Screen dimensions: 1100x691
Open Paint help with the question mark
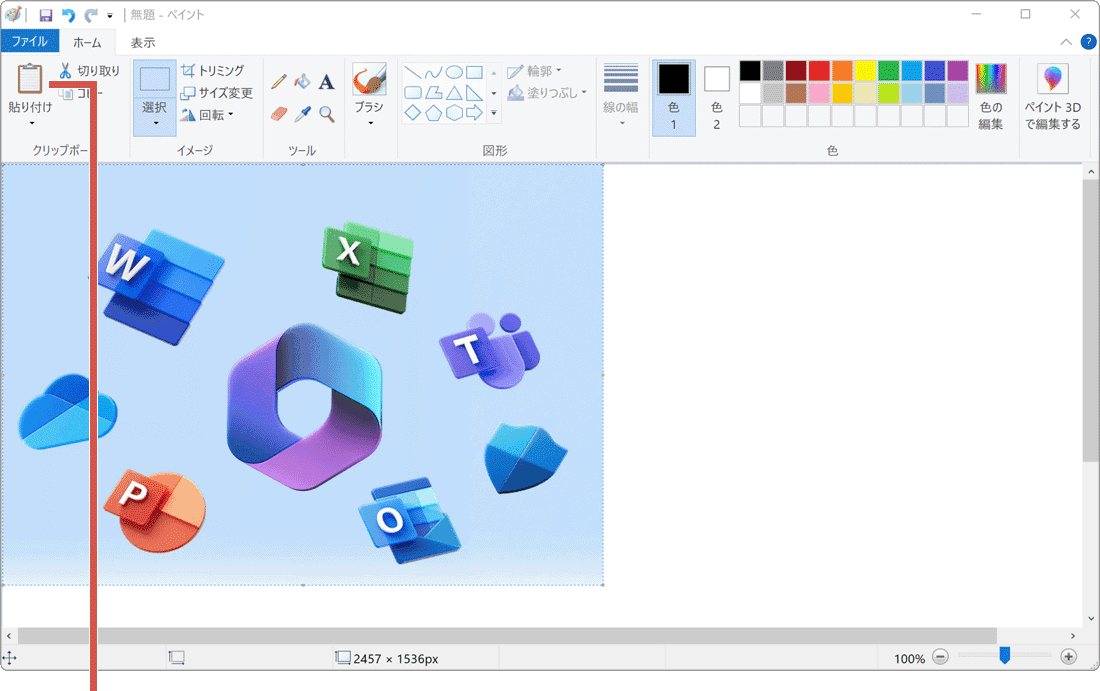[x=1088, y=42]
